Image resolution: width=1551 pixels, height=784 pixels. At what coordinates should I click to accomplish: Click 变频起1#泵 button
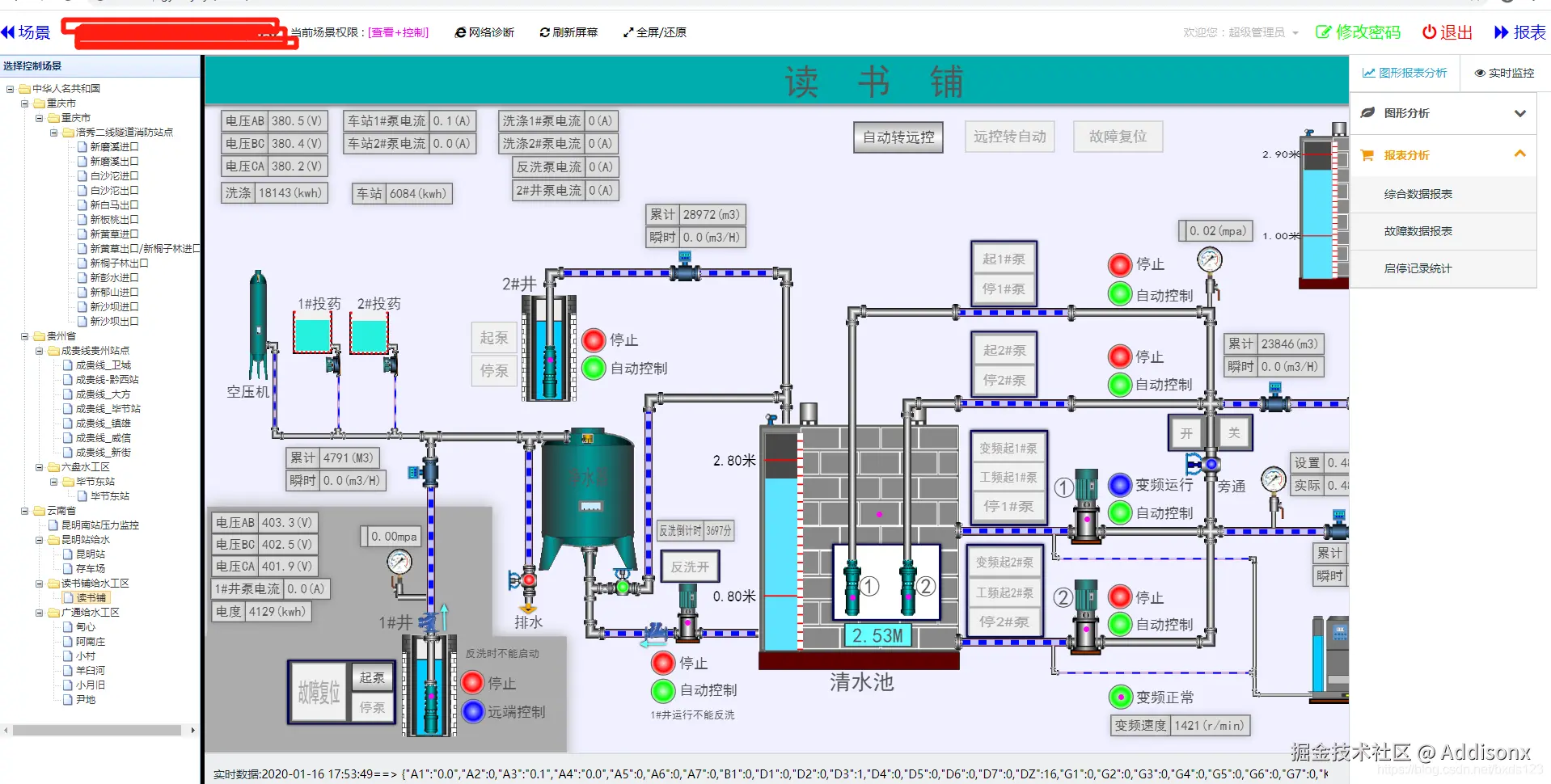(x=1008, y=448)
